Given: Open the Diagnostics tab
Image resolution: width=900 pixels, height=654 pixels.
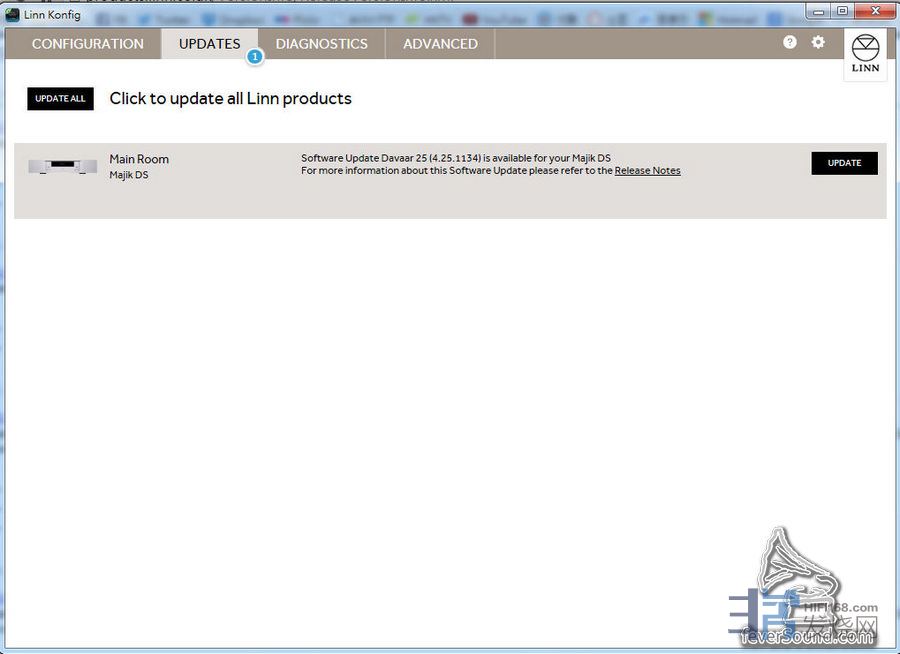Looking at the screenshot, I should pyautogui.click(x=321, y=44).
